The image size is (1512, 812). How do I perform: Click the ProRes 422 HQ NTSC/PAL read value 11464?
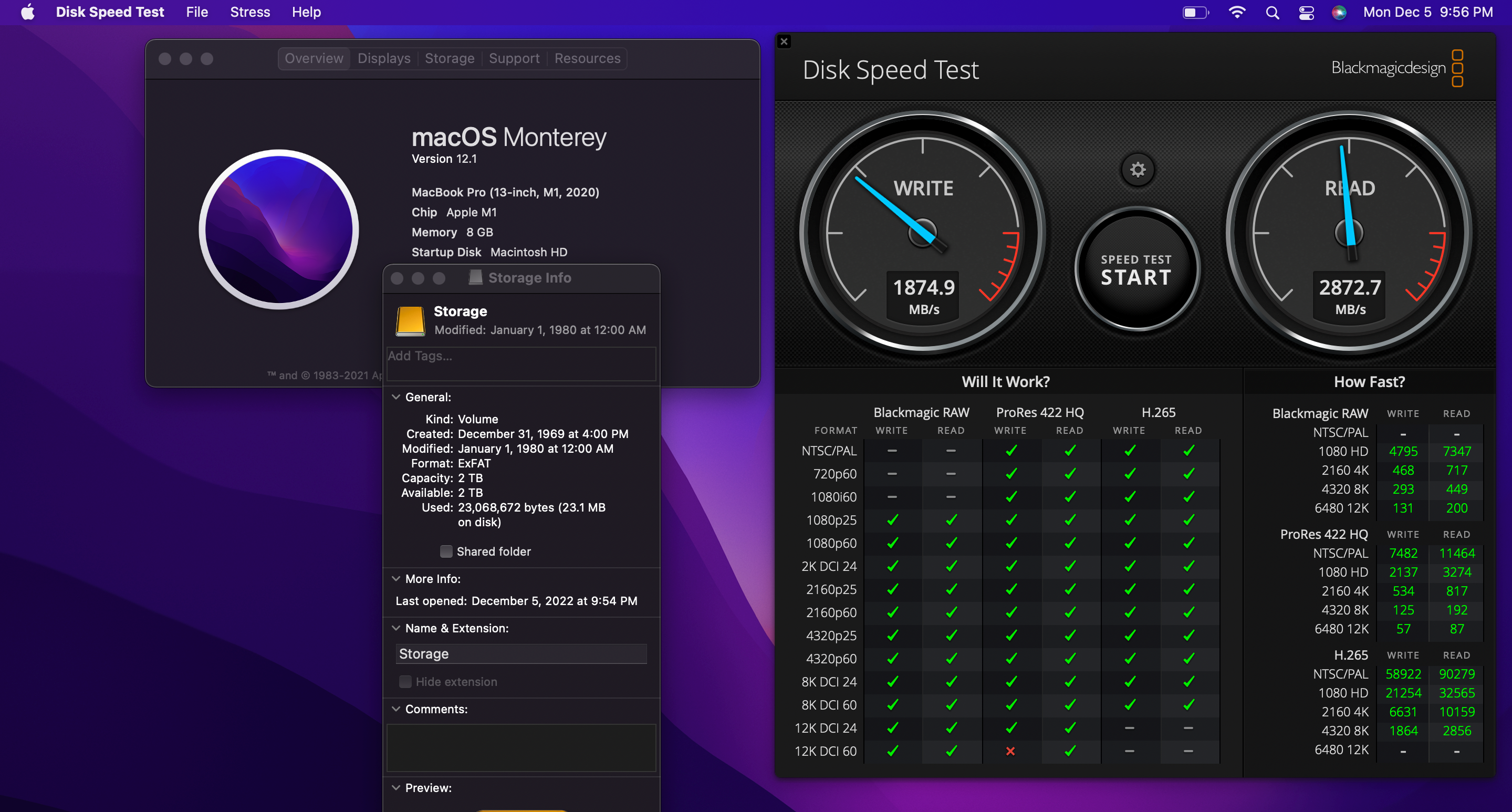[x=1456, y=554]
